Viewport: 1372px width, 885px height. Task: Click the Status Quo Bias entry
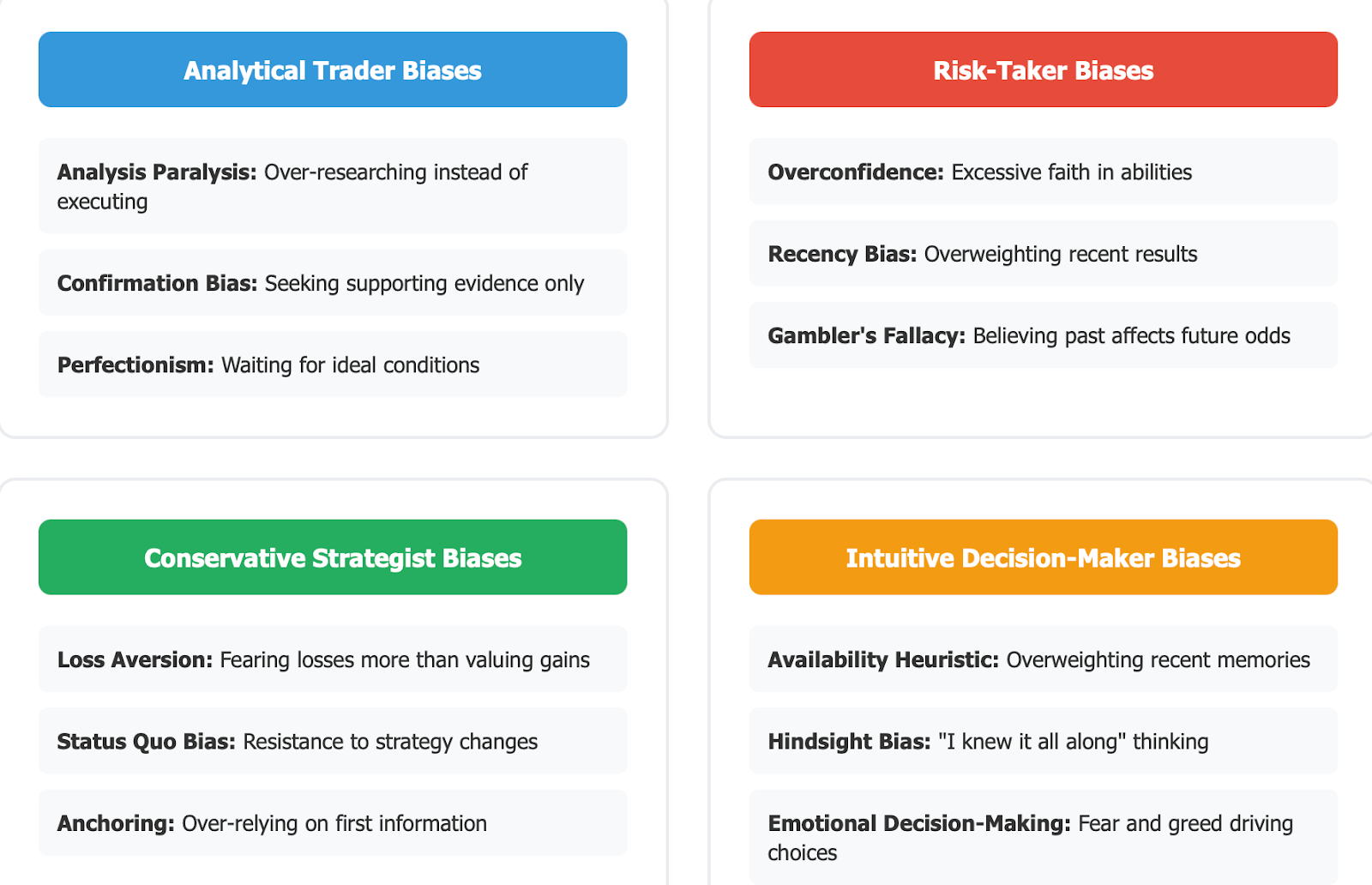coord(333,741)
